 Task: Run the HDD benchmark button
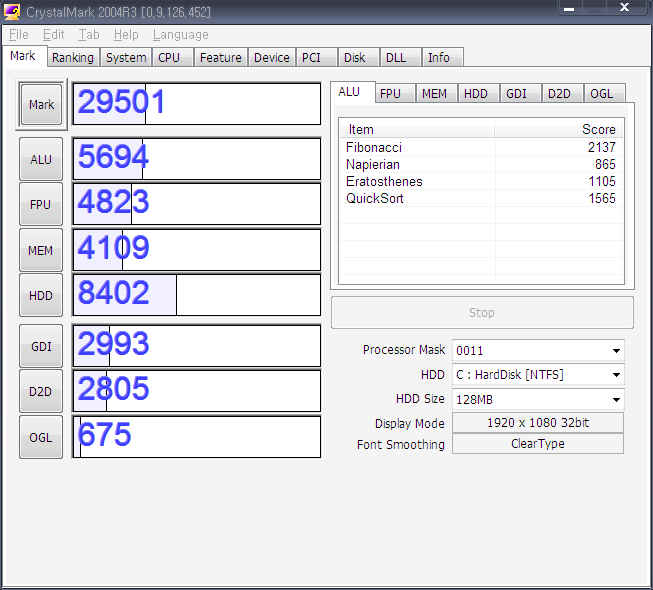pyautogui.click(x=41, y=295)
